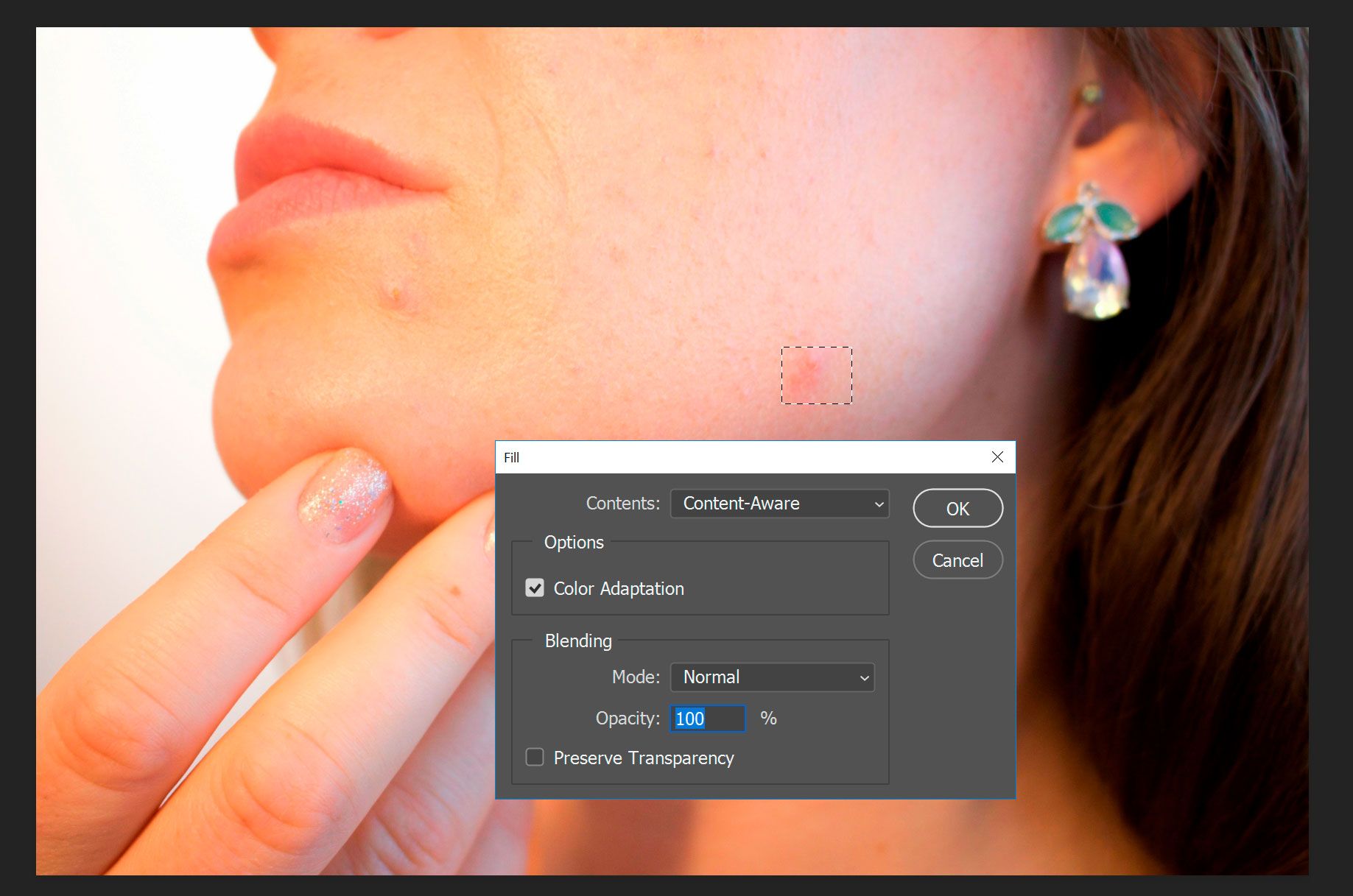
Task: Click the Color Adaptation label text
Action: [x=619, y=589]
